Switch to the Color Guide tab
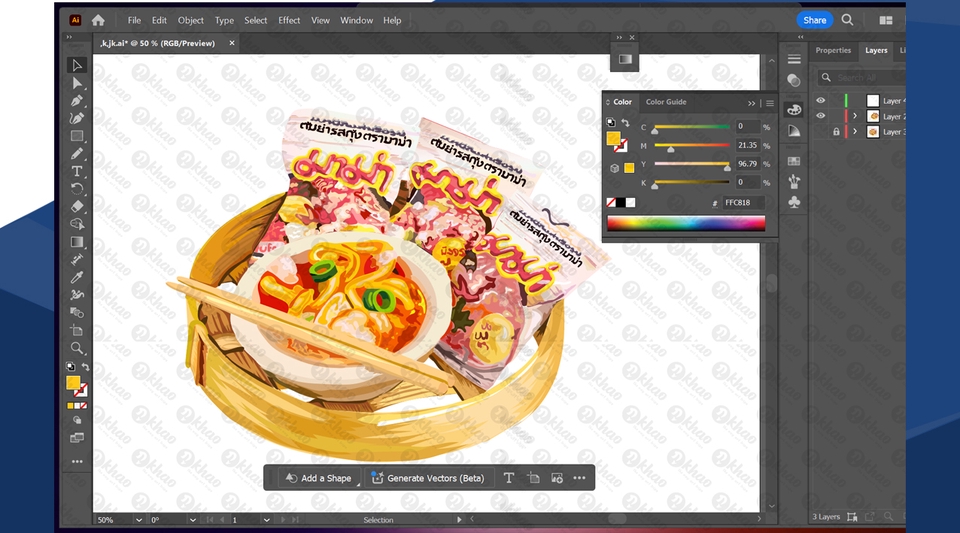This screenshot has width=960, height=533. (666, 102)
